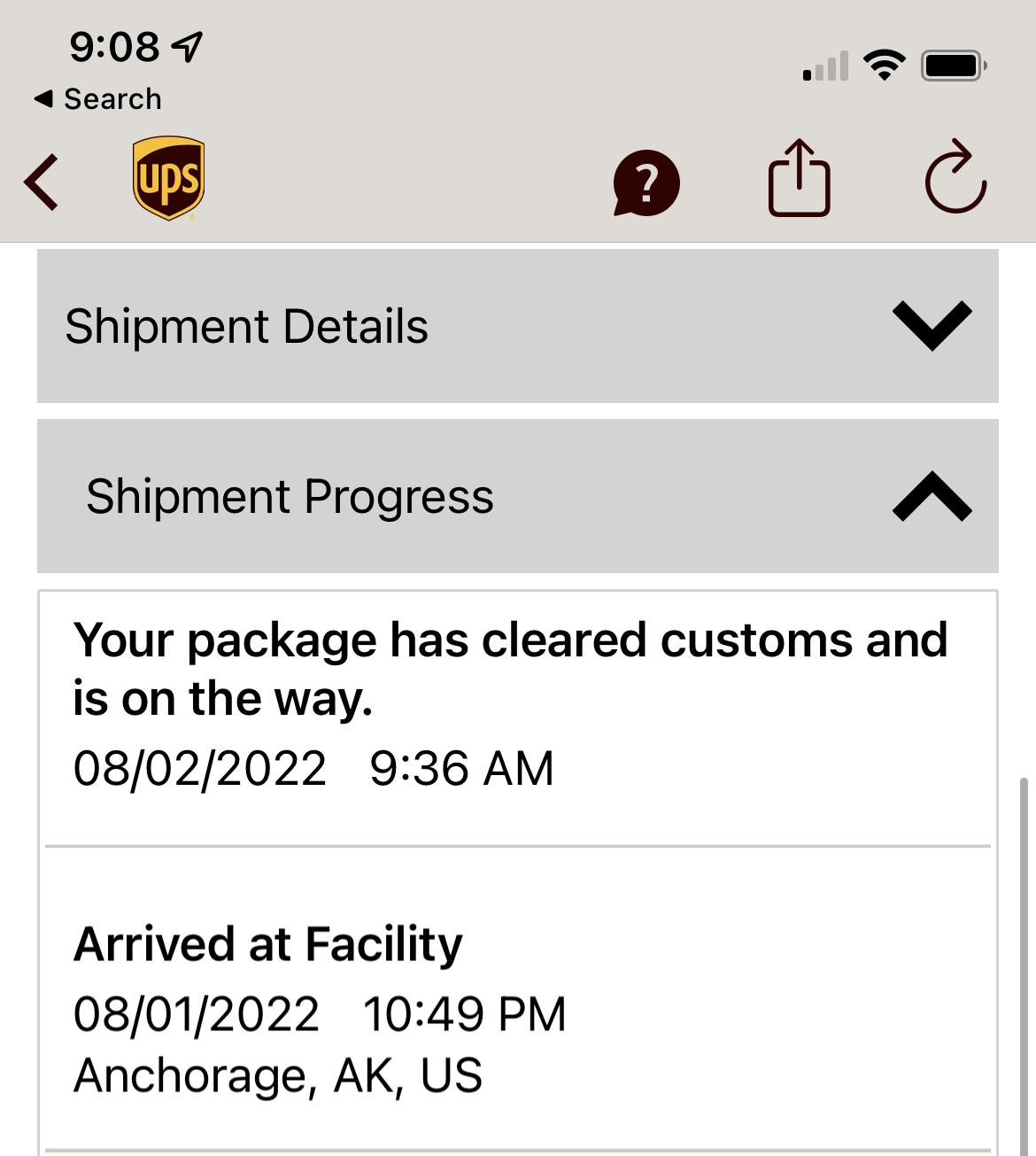Tap the Wi-Fi status icon

coord(884,66)
